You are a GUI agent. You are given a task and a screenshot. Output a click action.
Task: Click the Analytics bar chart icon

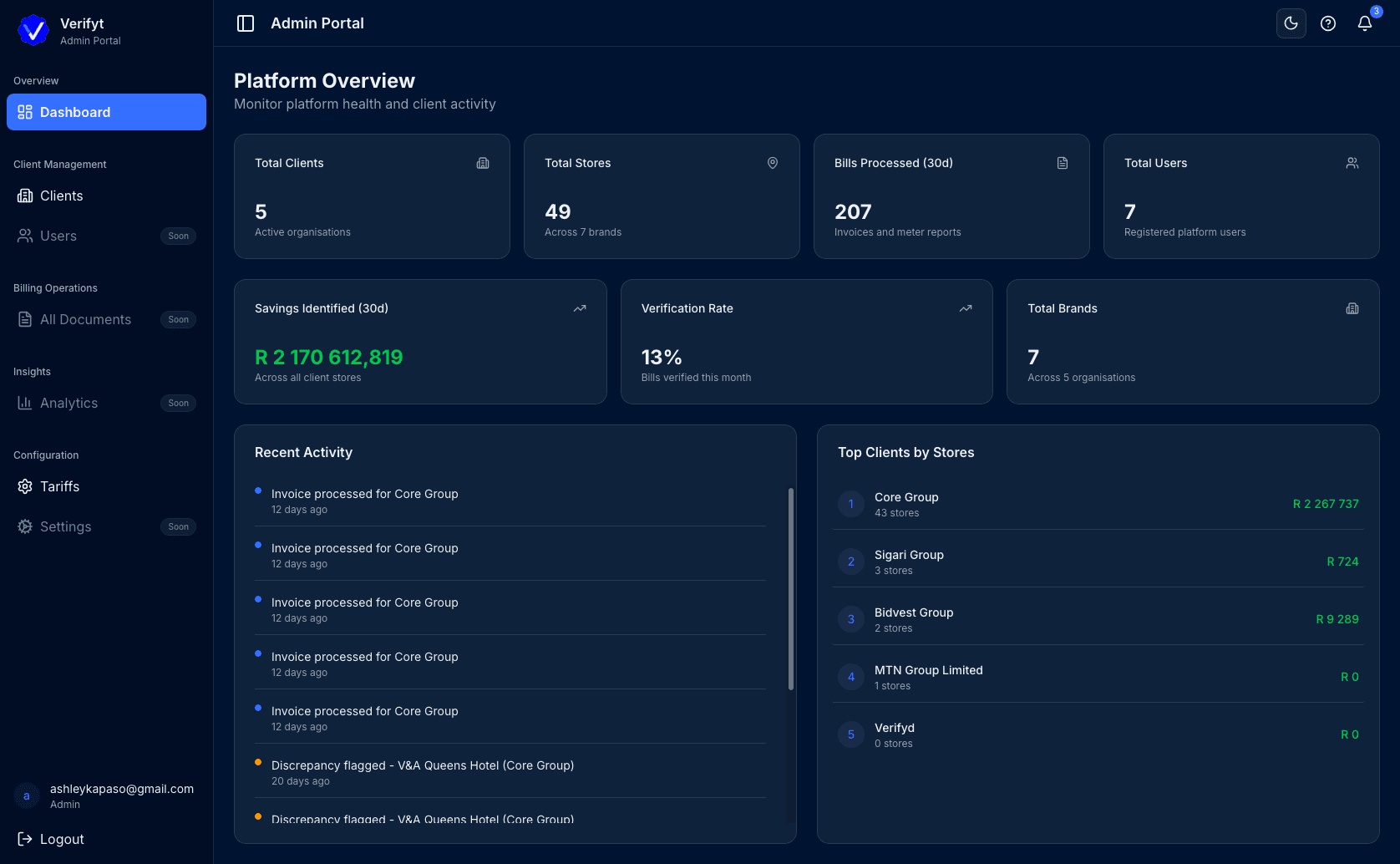25,403
